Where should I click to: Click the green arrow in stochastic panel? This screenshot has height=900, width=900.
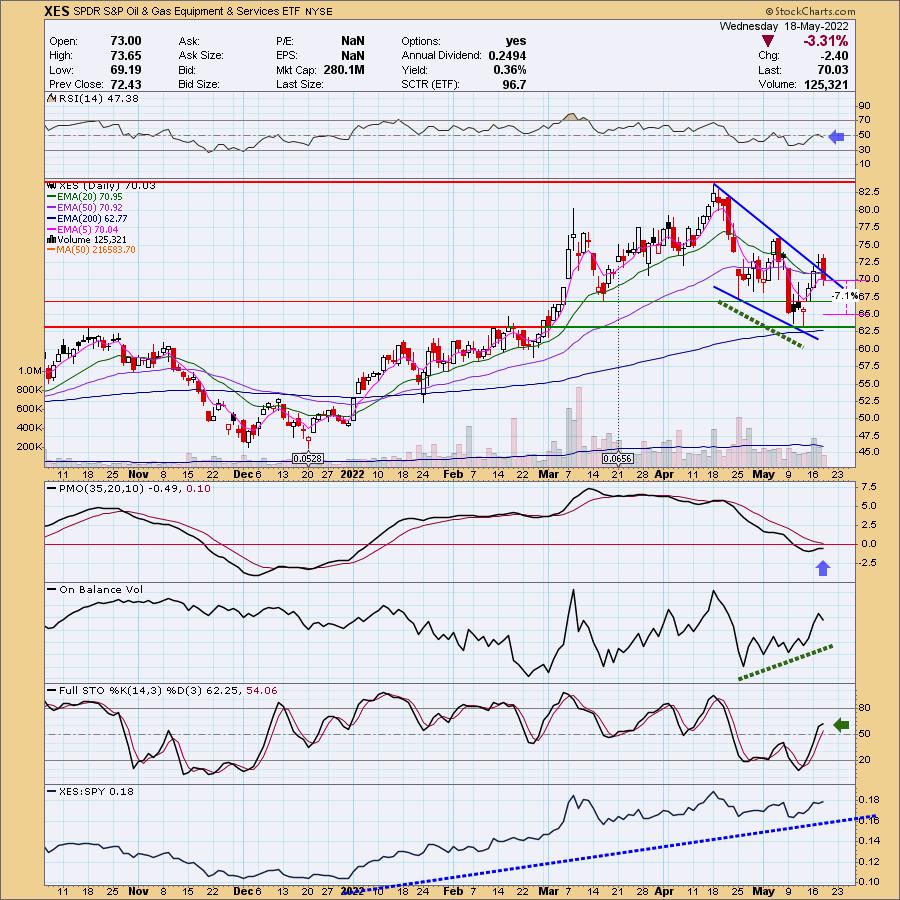click(841, 725)
